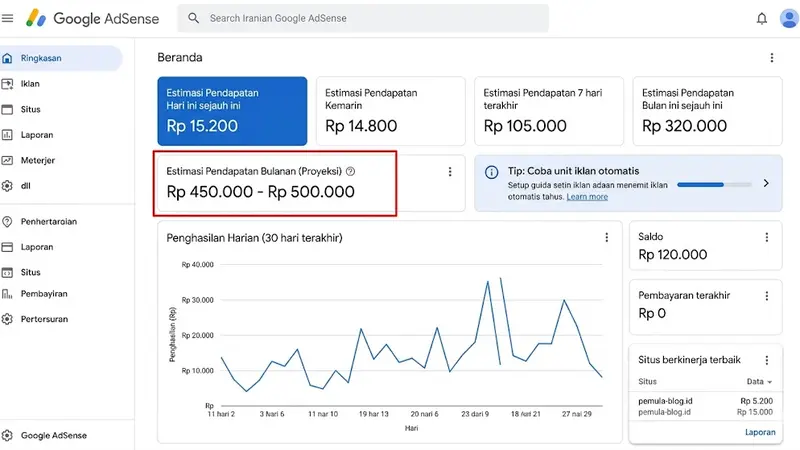Viewport: 800px width, 450px height.
Task: Click the second Situs sidebar icon
Action: click(7, 272)
